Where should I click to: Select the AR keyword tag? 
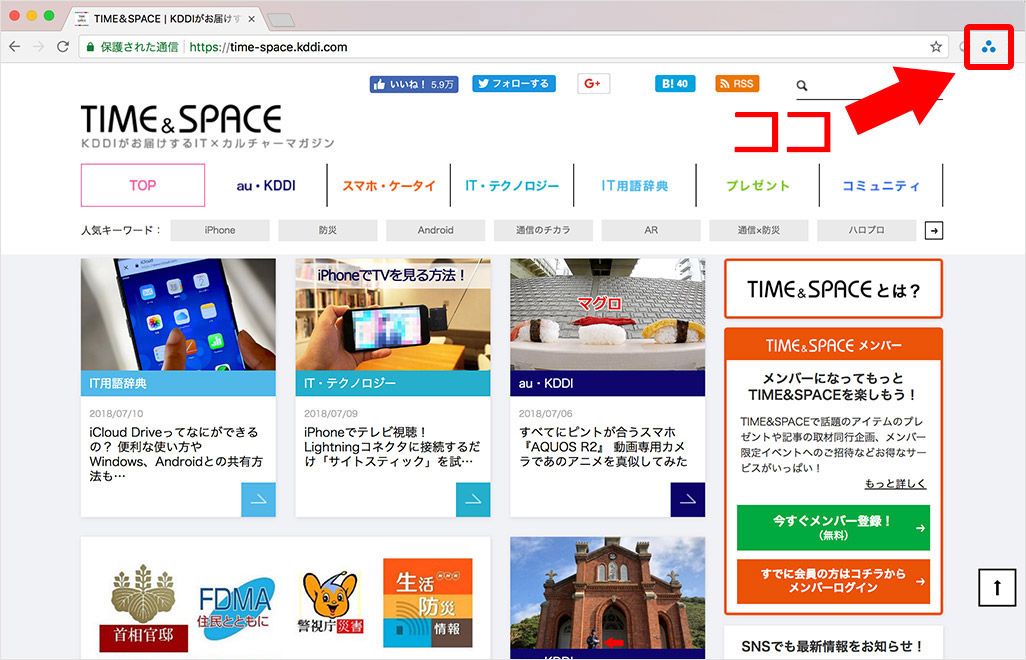pos(651,230)
